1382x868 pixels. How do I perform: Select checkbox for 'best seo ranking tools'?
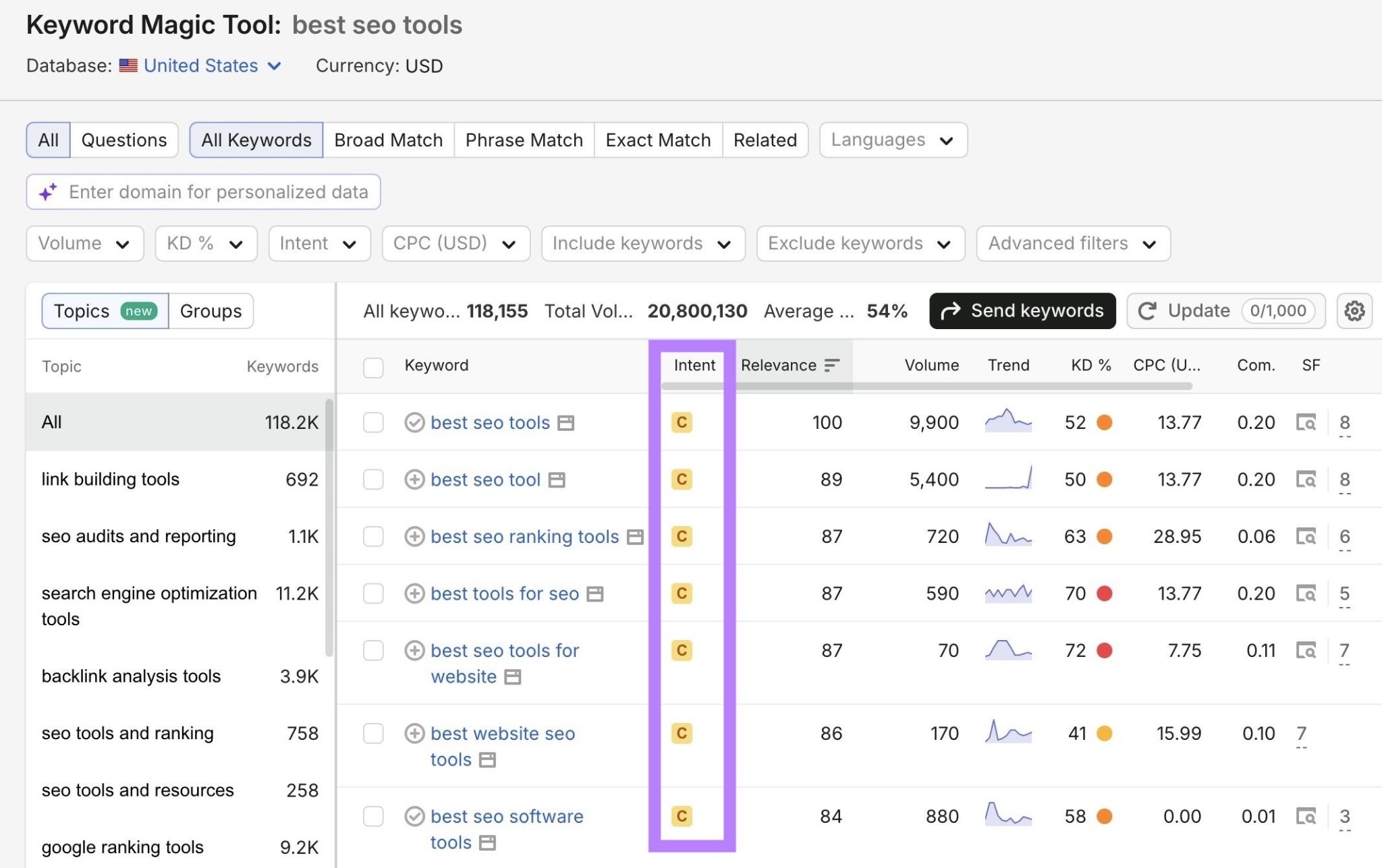tap(373, 537)
